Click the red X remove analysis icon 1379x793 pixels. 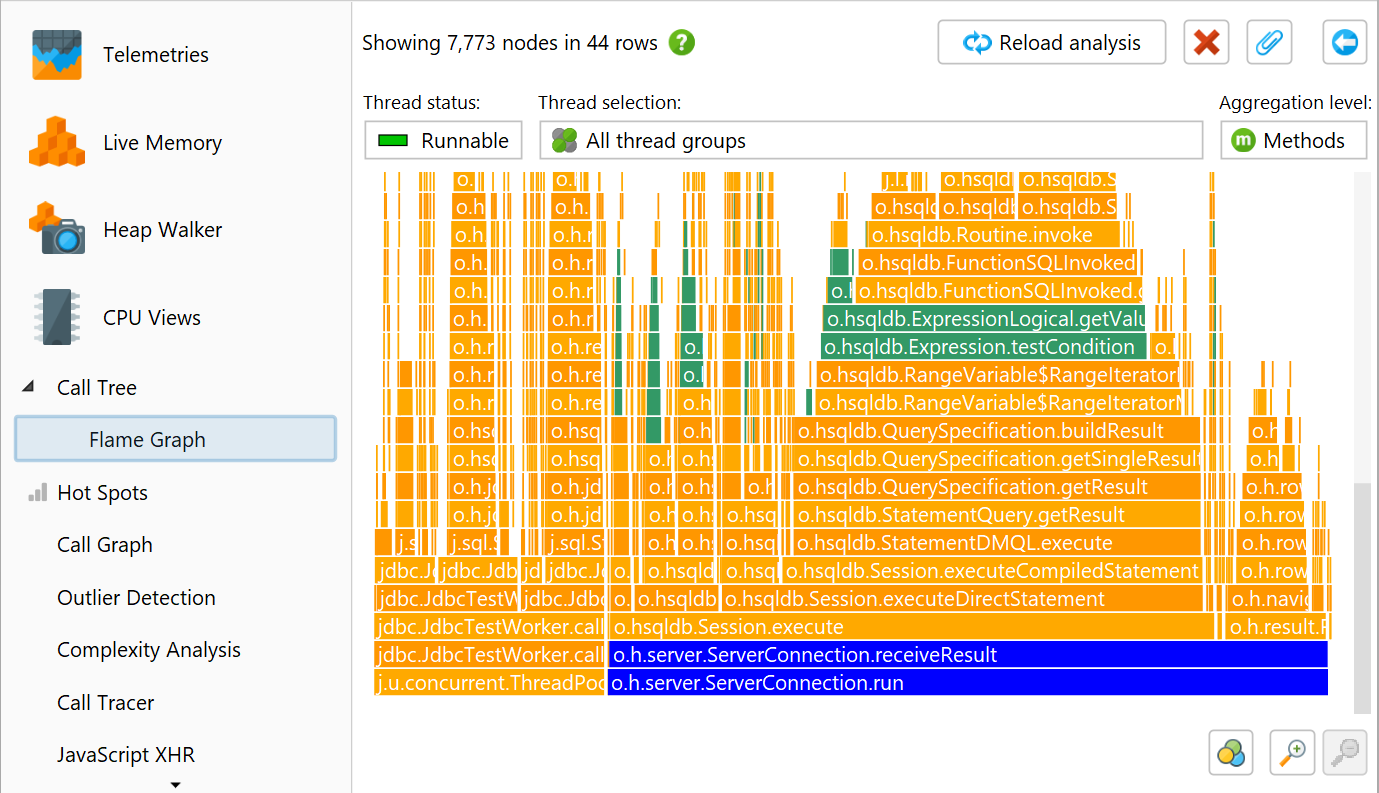click(x=1206, y=43)
